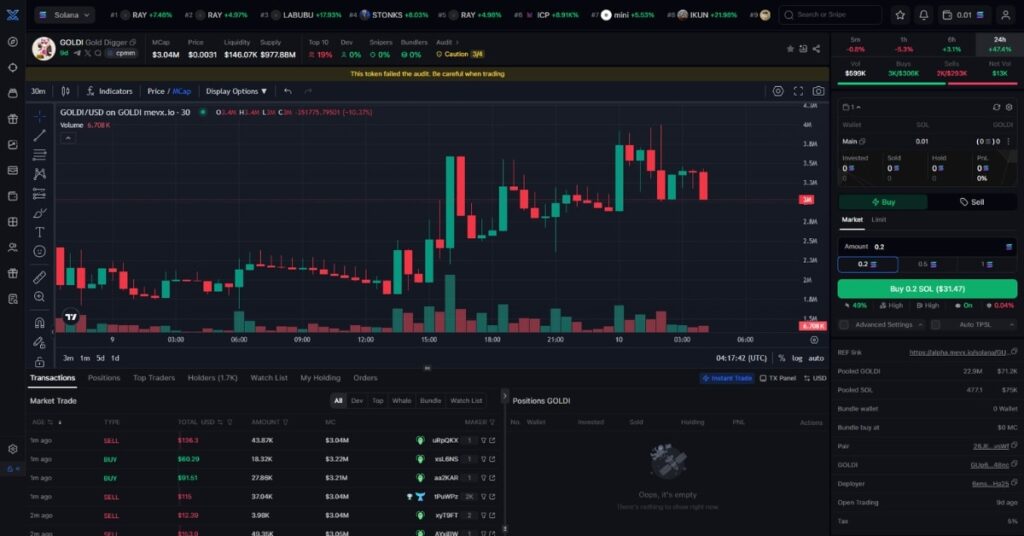This screenshot has width=1024, height=536.
Task: Enter fullscreen chart mode
Action: (x=798, y=91)
